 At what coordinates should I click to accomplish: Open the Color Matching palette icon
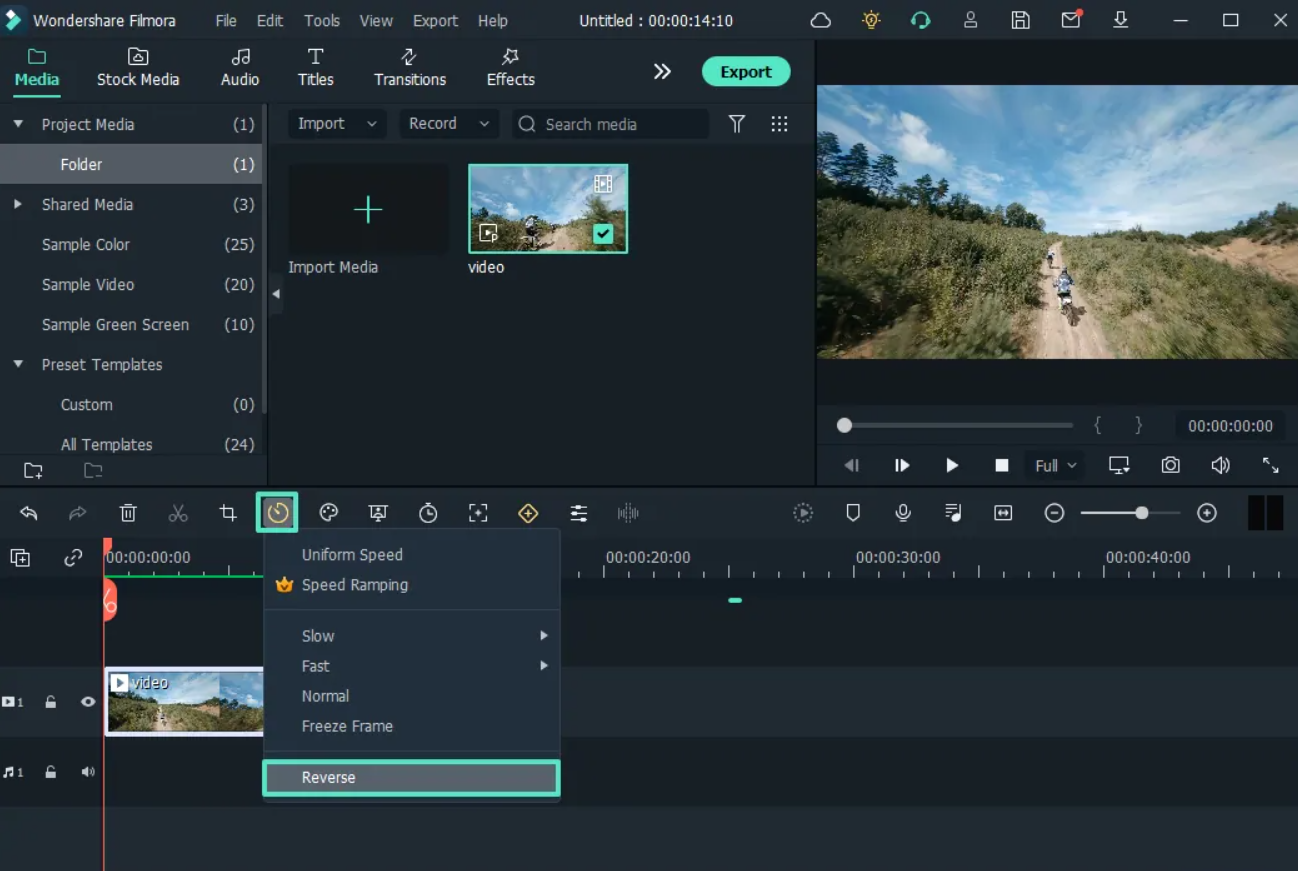tap(328, 513)
